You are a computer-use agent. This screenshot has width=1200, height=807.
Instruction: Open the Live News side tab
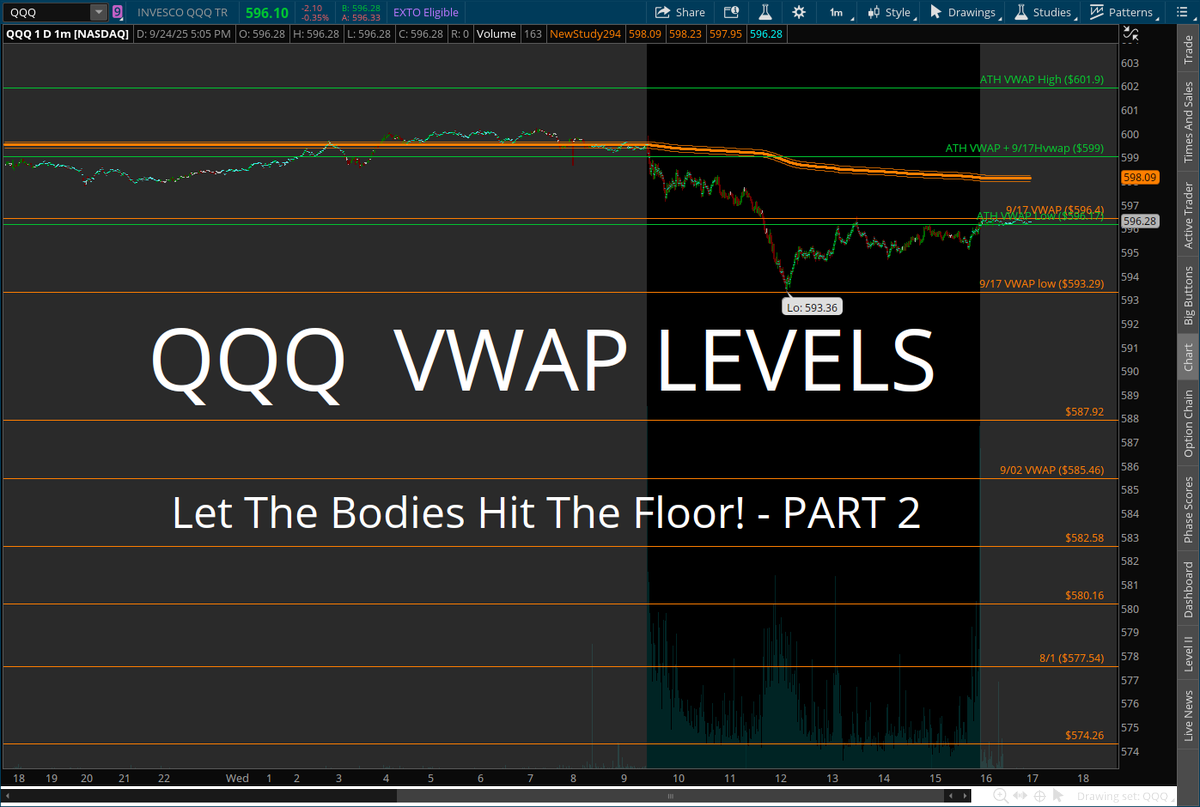click(1188, 714)
